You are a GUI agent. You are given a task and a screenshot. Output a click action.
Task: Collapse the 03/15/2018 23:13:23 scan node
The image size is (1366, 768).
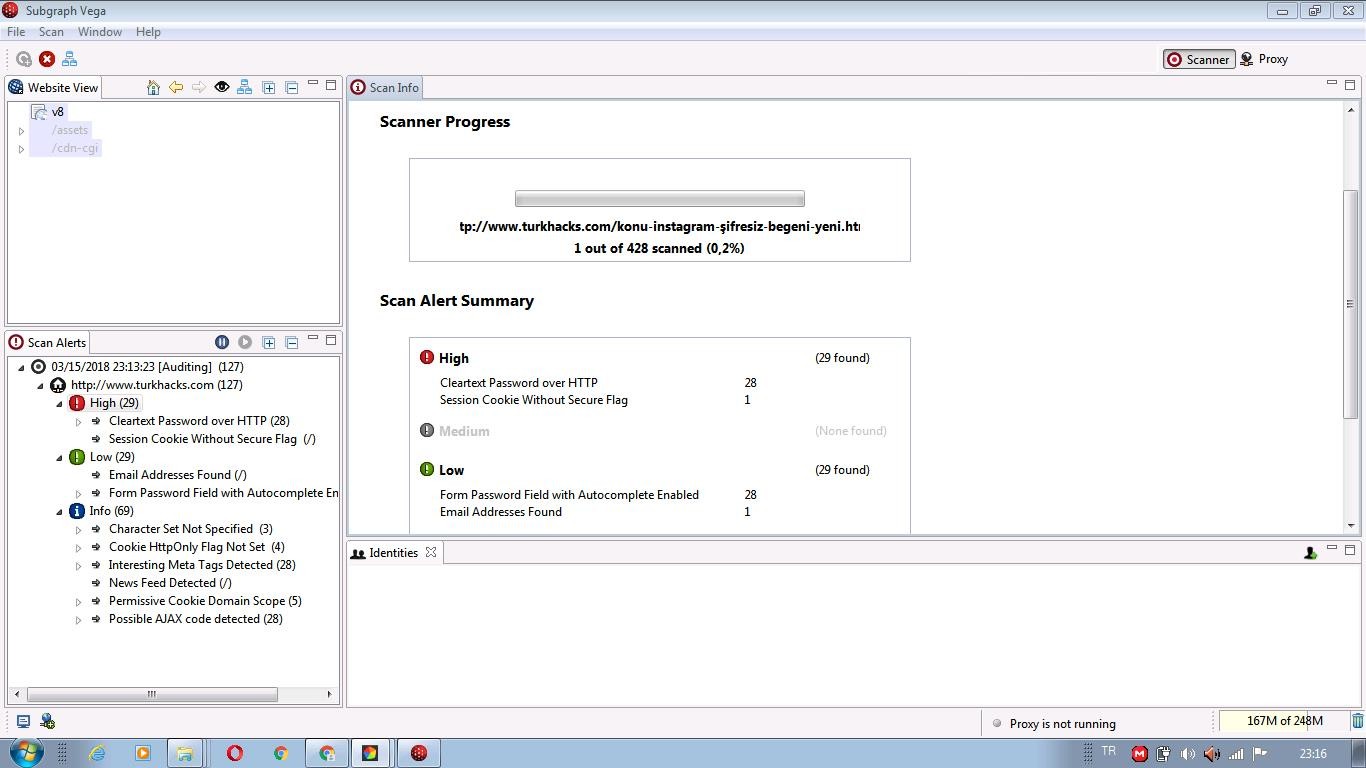click(x=21, y=367)
